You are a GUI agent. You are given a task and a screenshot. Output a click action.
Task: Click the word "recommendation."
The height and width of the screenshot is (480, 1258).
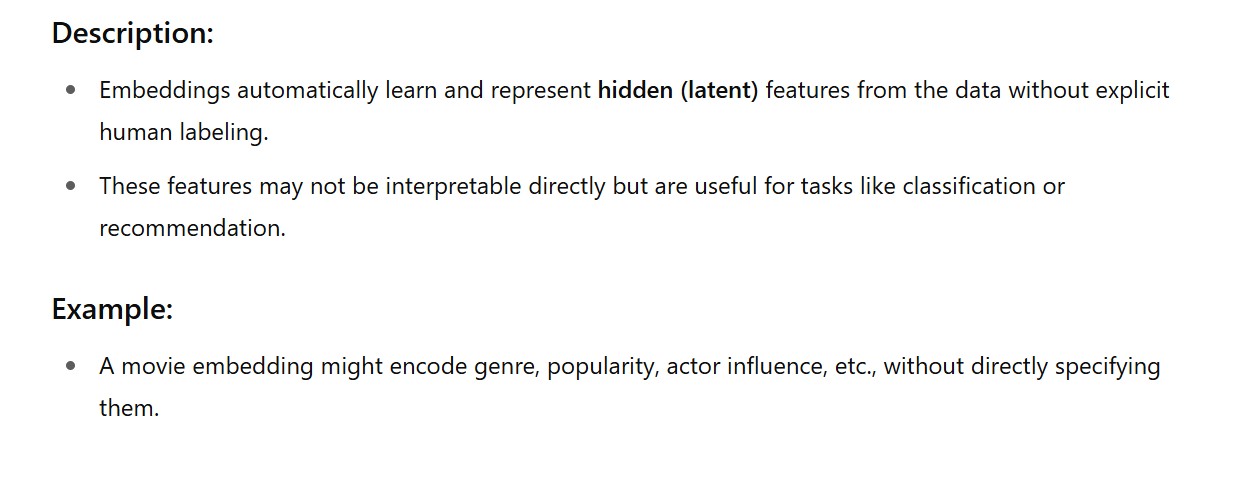pos(192,228)
